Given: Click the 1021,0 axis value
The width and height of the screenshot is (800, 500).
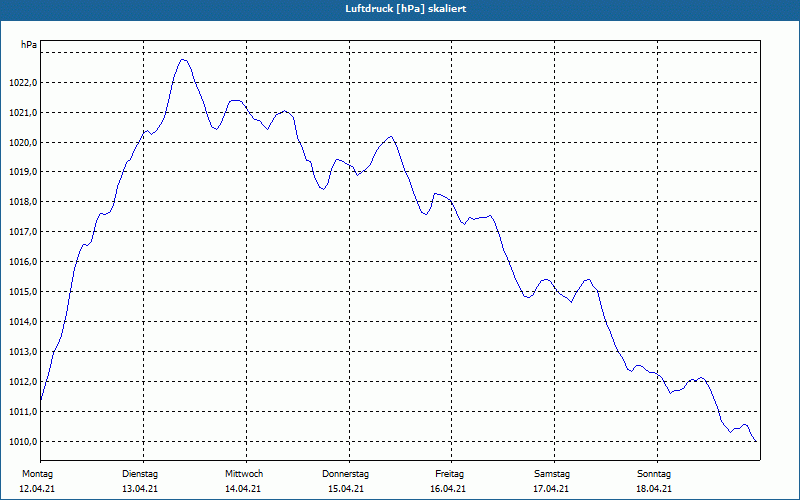Looking at the screenshot, I should (x=23, y=113).
